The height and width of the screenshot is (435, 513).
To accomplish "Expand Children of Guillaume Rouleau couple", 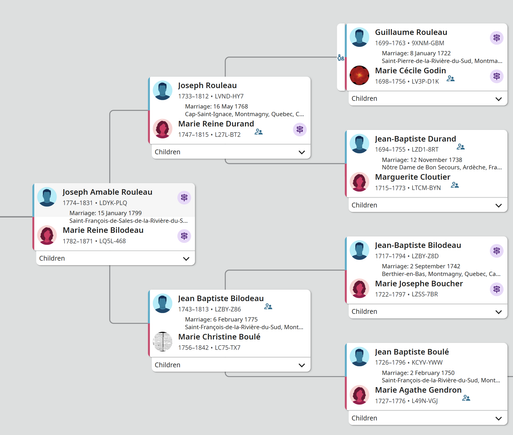I will pyautogui.click(x=428, y=99).
